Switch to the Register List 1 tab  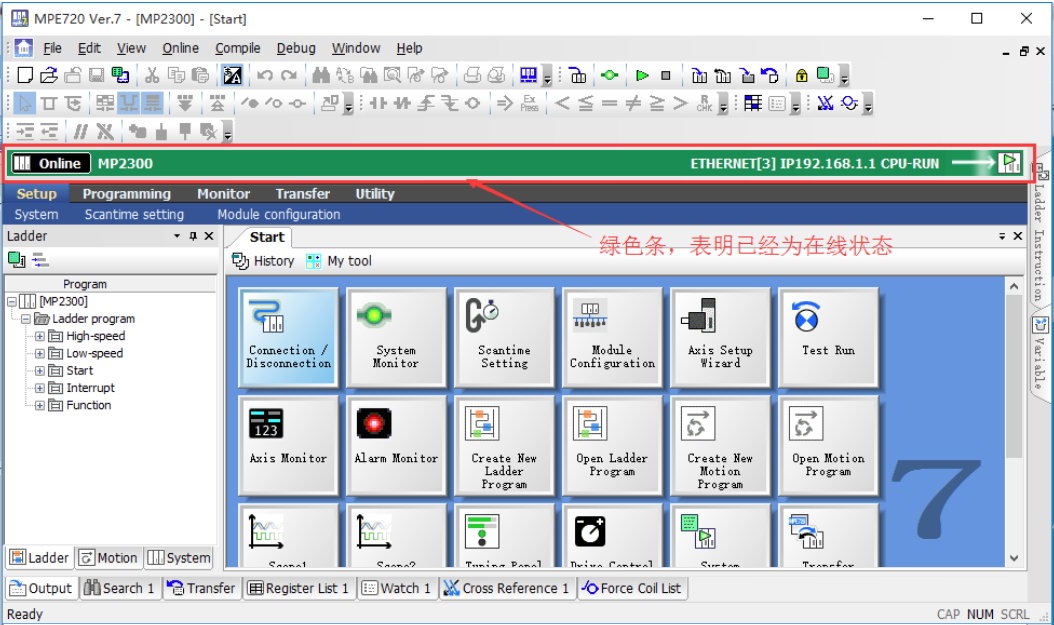coord(298,588)
